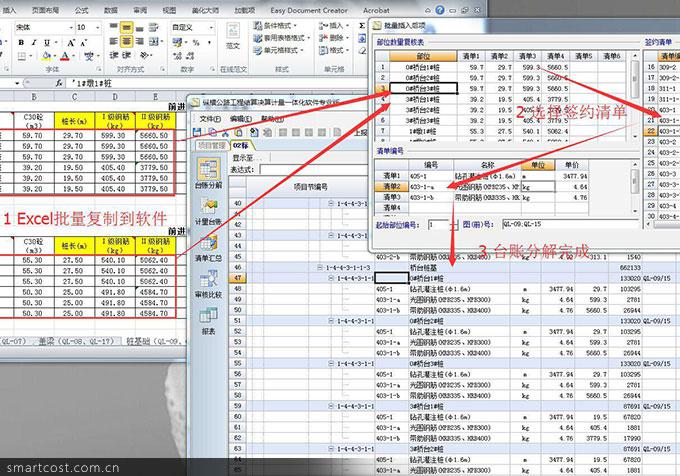Click the save disk toolbar icon
This screenshot has width=680, height=476.
197,132
